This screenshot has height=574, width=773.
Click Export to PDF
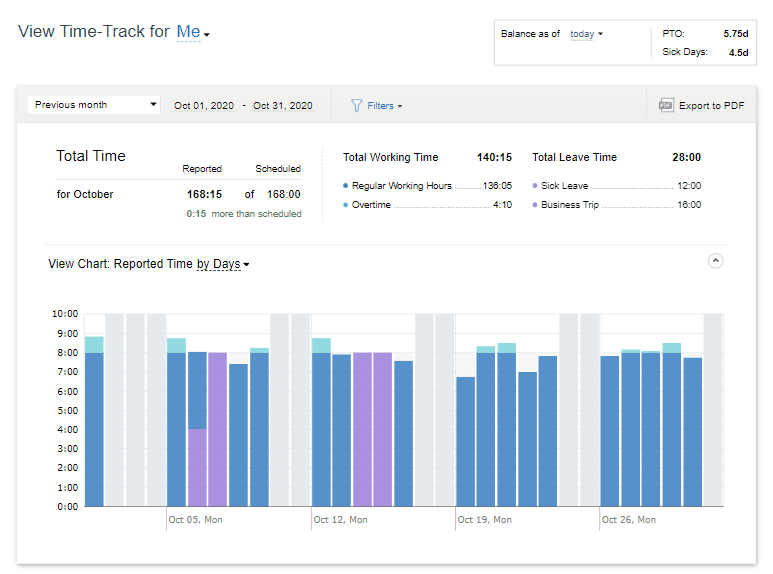point(711,106)
